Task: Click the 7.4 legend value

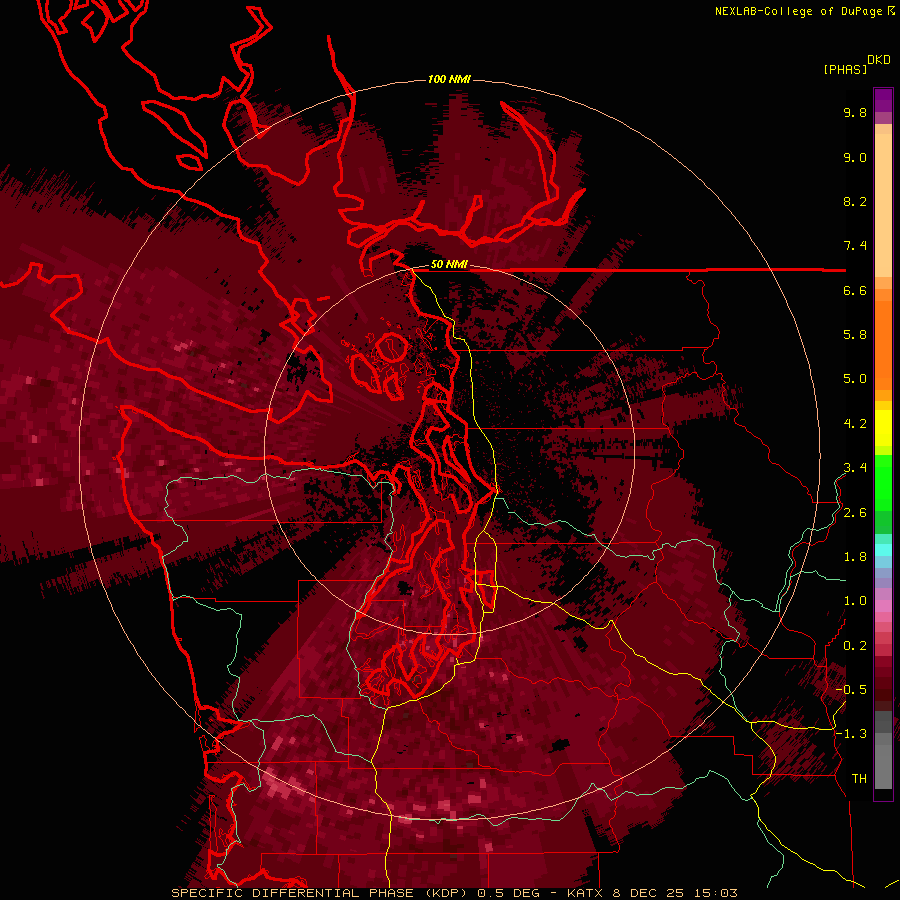Action: click(x=855, y=246)
